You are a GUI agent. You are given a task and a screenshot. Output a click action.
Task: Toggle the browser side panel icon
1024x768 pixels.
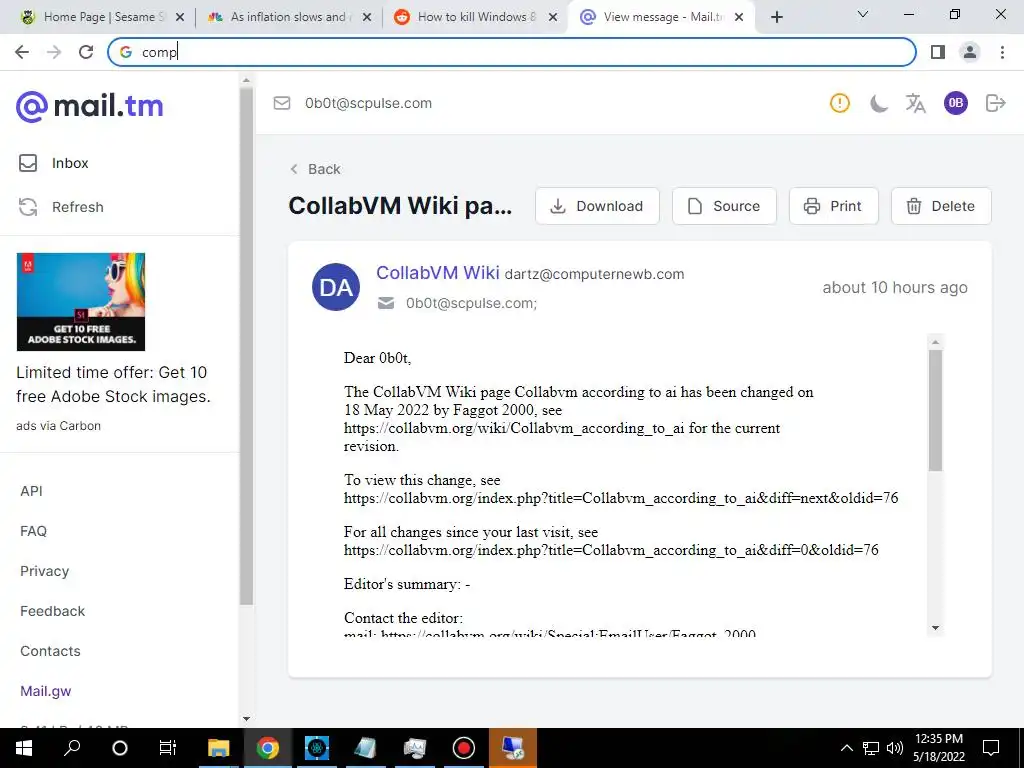(938, 52)
